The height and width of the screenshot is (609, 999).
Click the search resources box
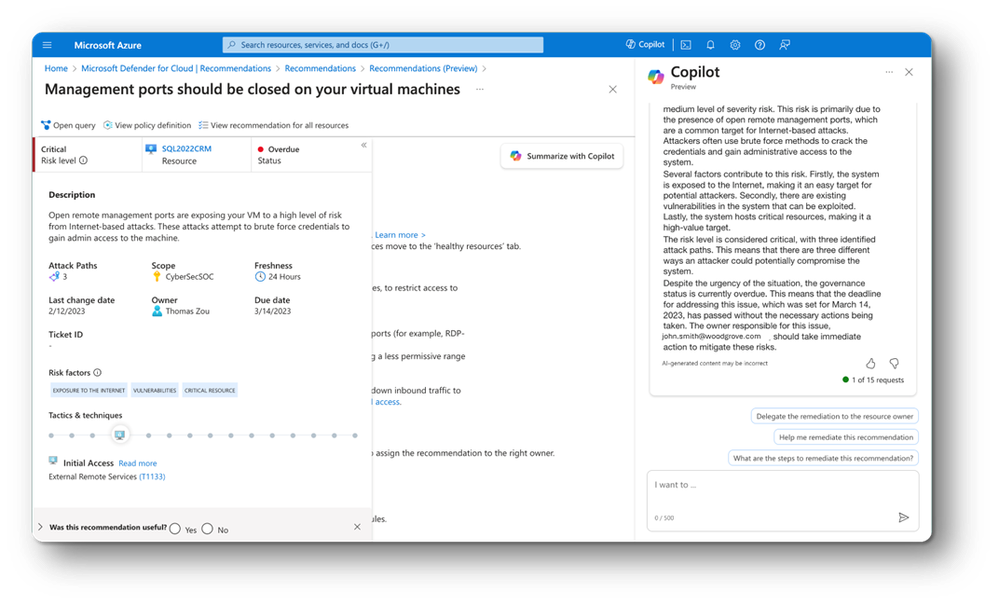click(383, 45)
